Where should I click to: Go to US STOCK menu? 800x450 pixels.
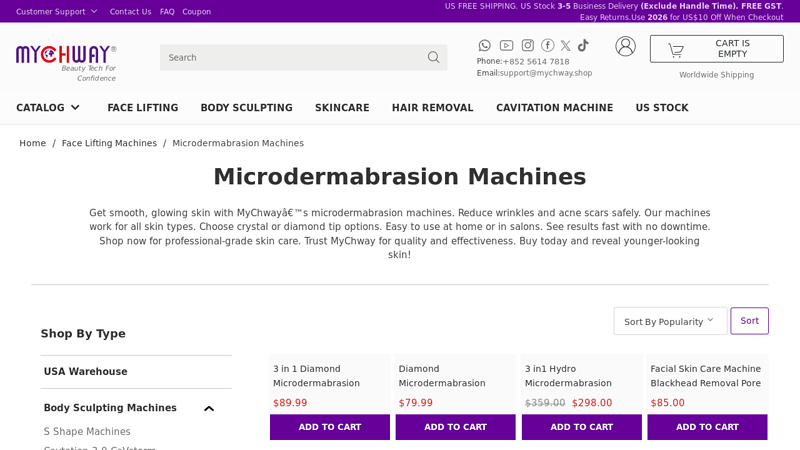tap(662, 108)
